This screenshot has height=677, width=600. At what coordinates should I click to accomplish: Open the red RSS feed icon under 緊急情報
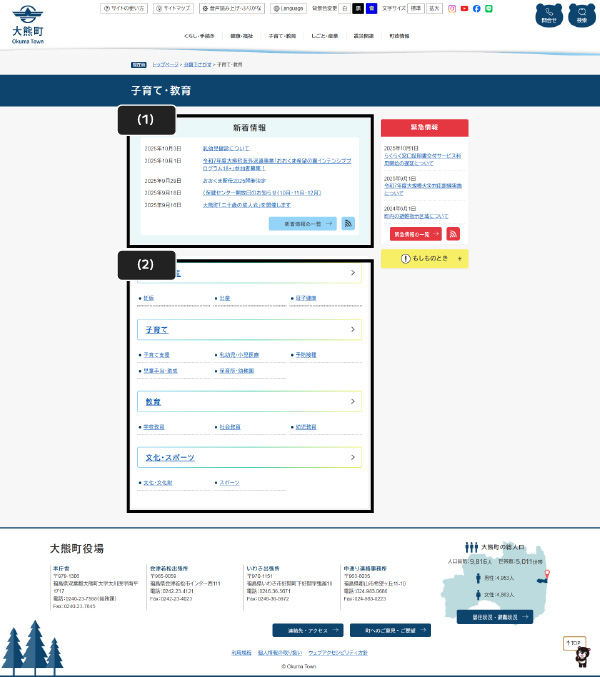click(453, 234)
